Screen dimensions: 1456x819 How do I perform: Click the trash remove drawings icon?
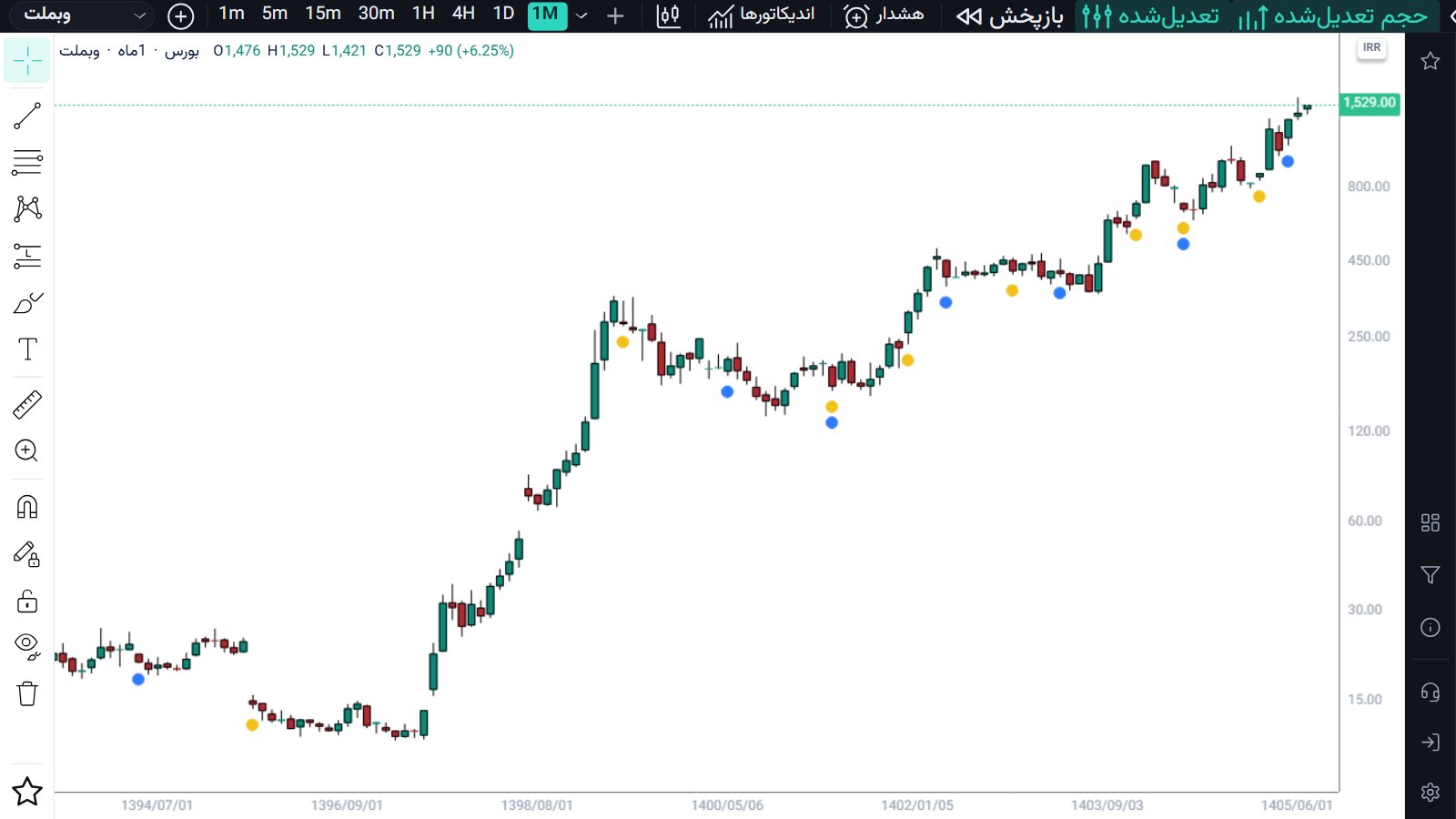pos(27,693)
